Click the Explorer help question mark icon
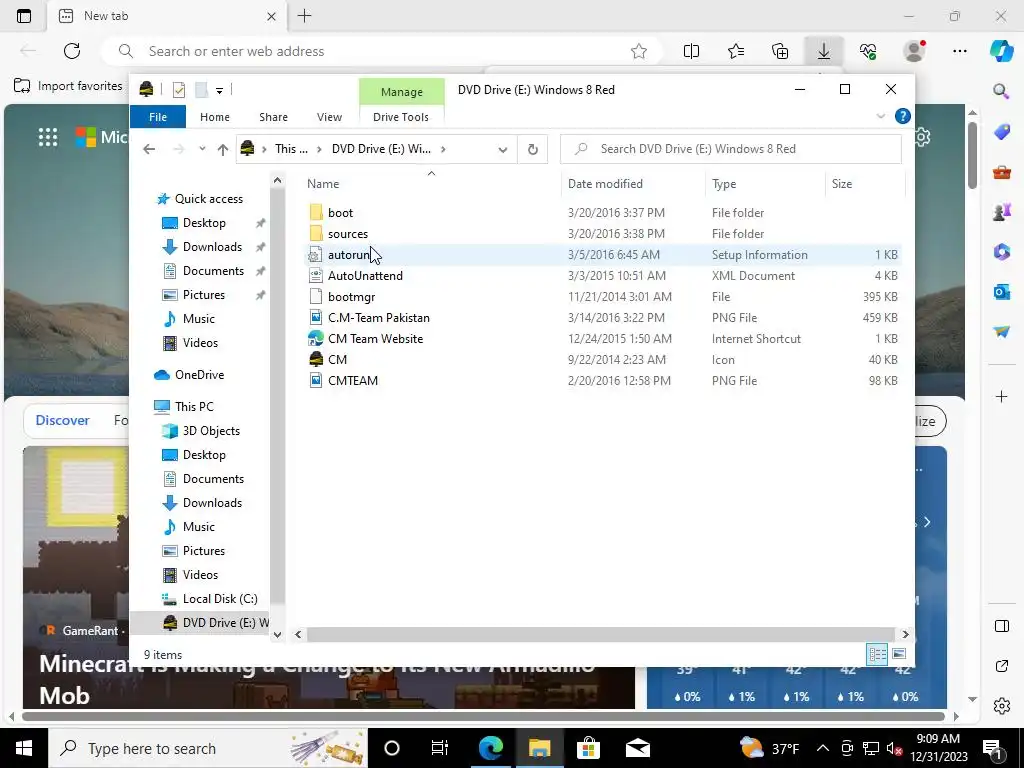This screenshot has height=768, width=1024. (x=903, y=116)
